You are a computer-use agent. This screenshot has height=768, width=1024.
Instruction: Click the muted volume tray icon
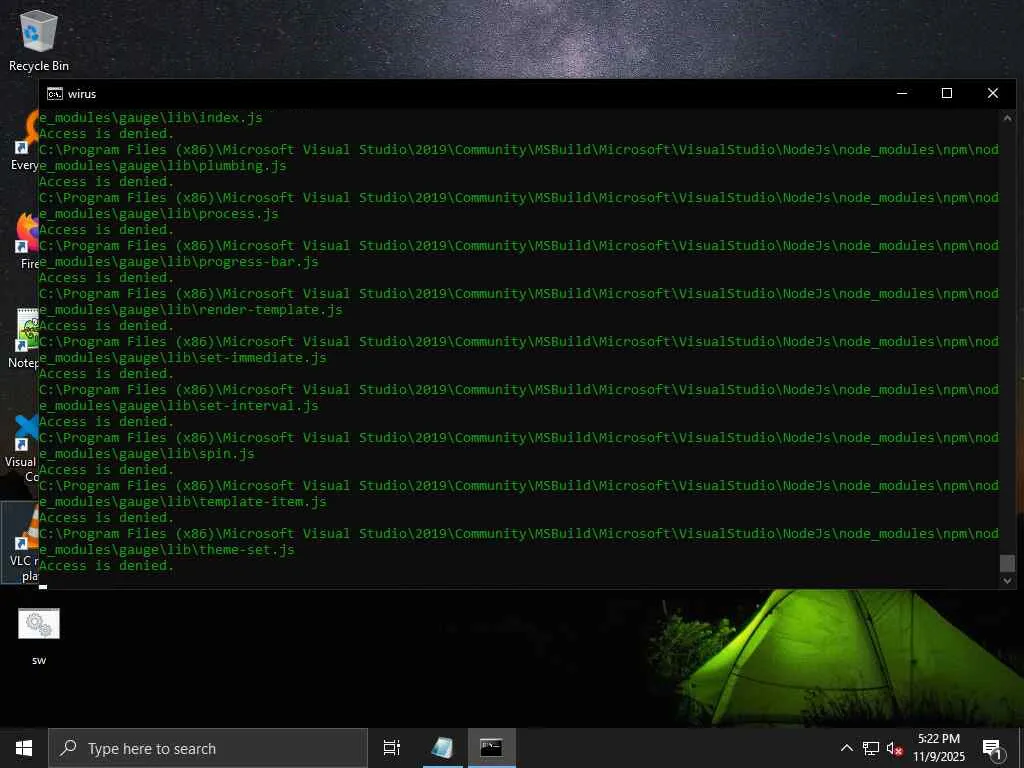point(895,748)
